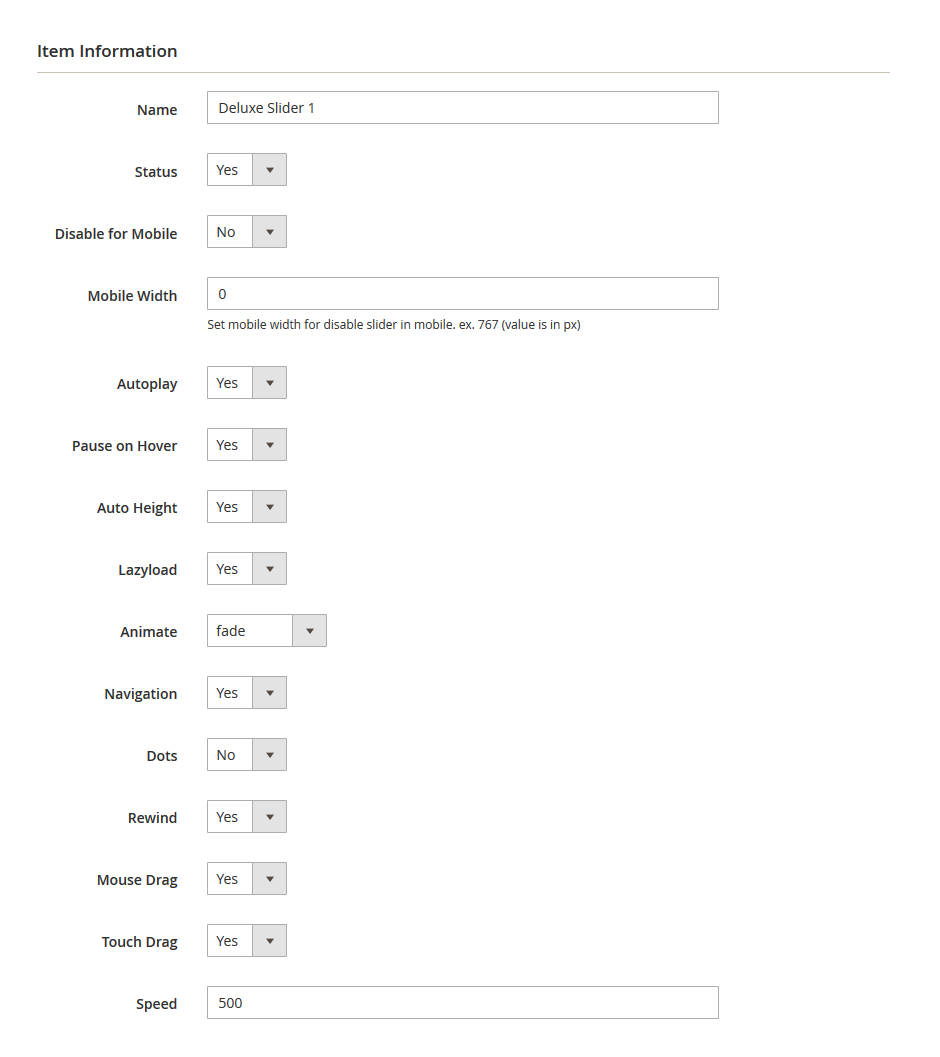This screenshot has height=1057, width=940.
Task: Open the Lazyload dropdown
Action: click(x=247, y=569)
